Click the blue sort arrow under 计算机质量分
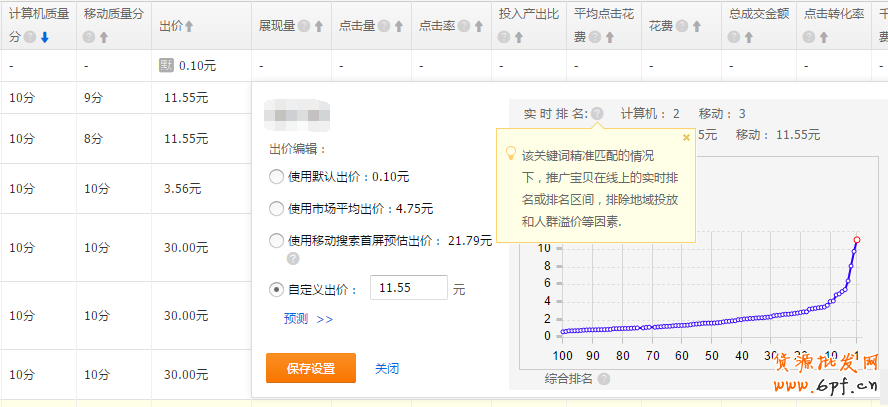 (x=44, y=38)
